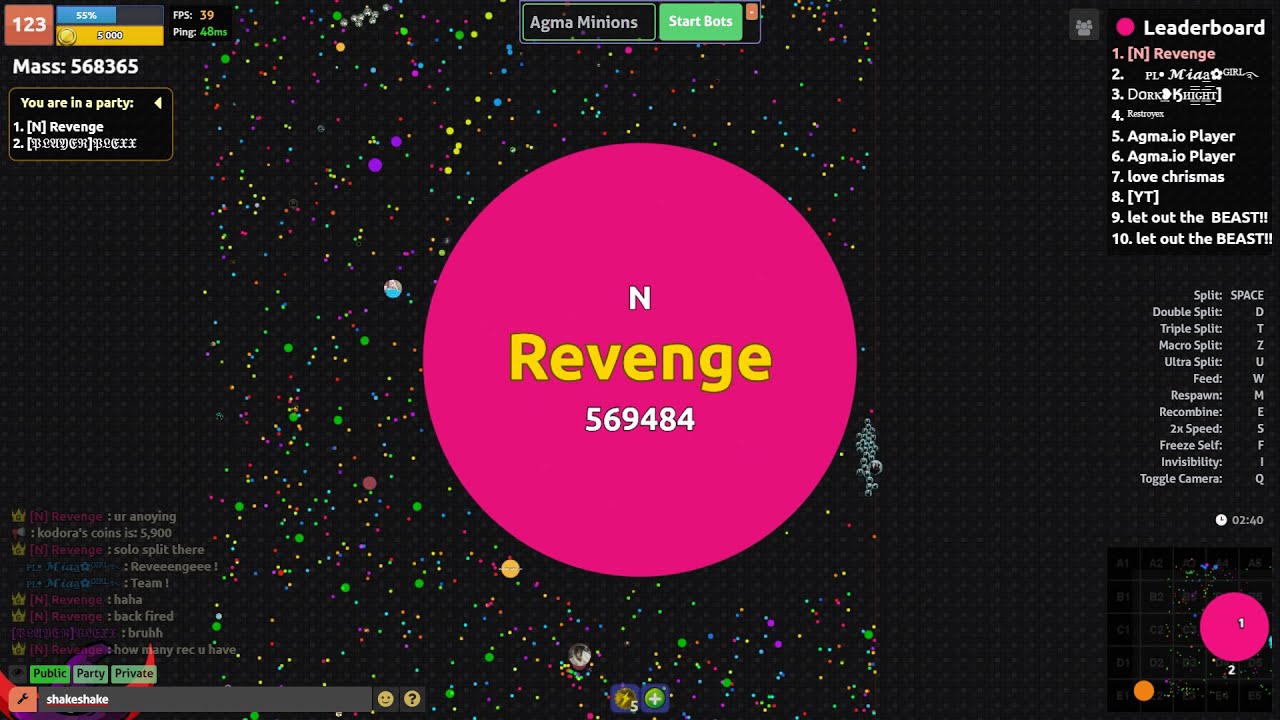Select leaderboard entry 7. love chrismas
The width and height of the screenshot is (1280, 720).
click(1168, 177)
